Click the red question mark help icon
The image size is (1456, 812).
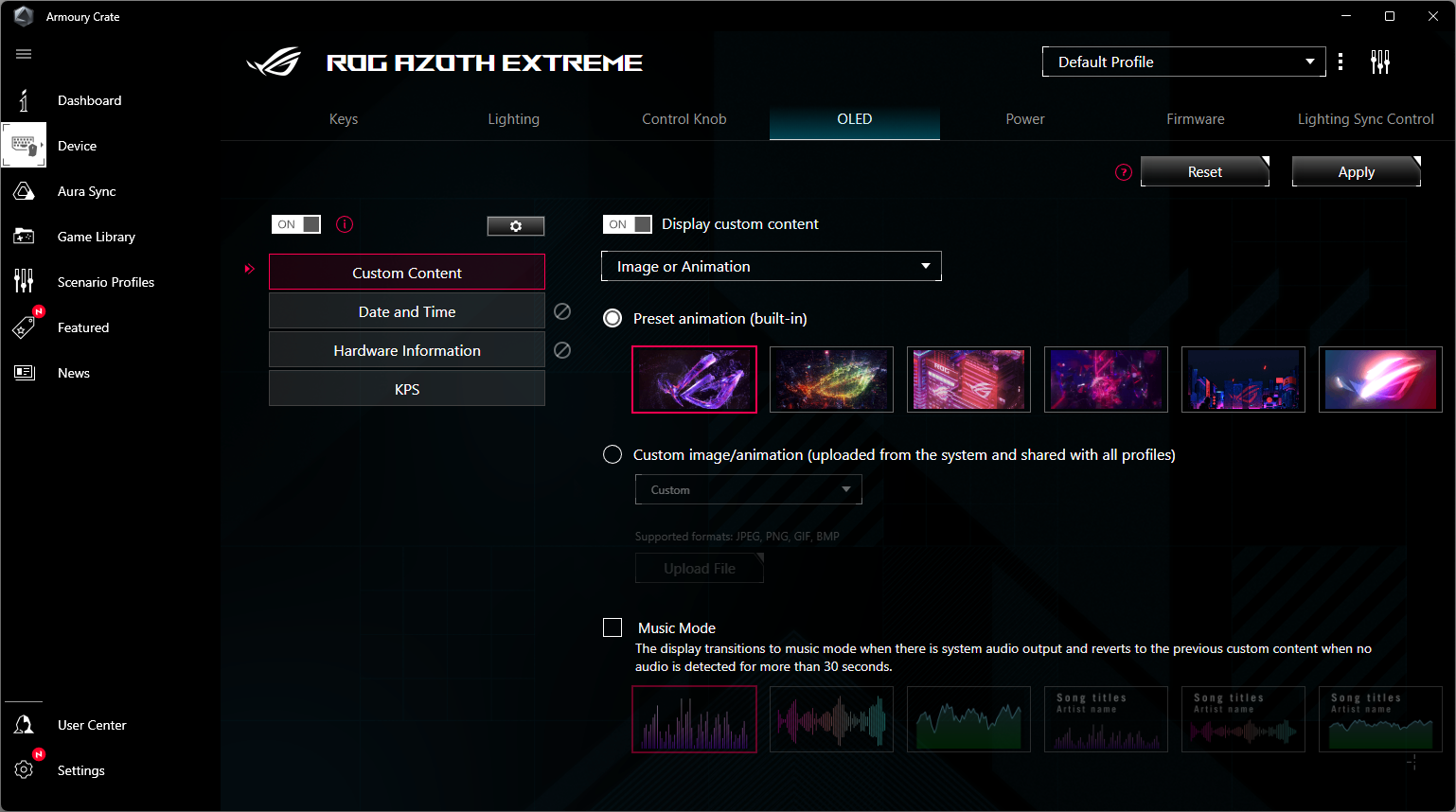(x=1124, y=172)
